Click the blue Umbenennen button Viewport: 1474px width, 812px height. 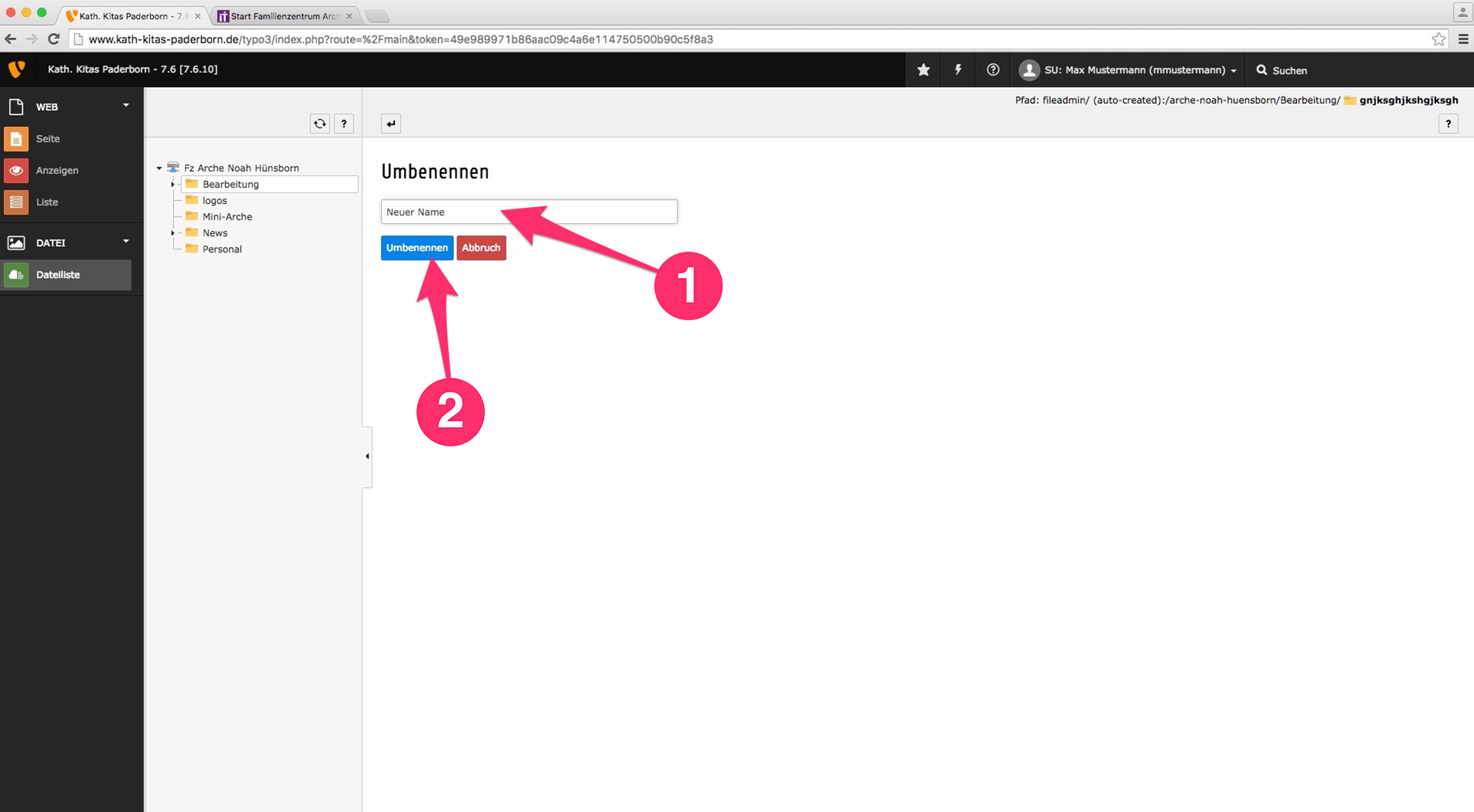click(416, 248)
